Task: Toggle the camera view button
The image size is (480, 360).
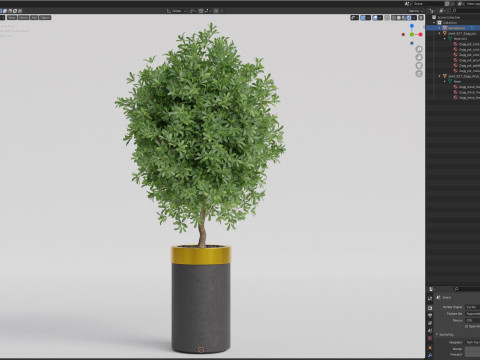Action: 419,65
